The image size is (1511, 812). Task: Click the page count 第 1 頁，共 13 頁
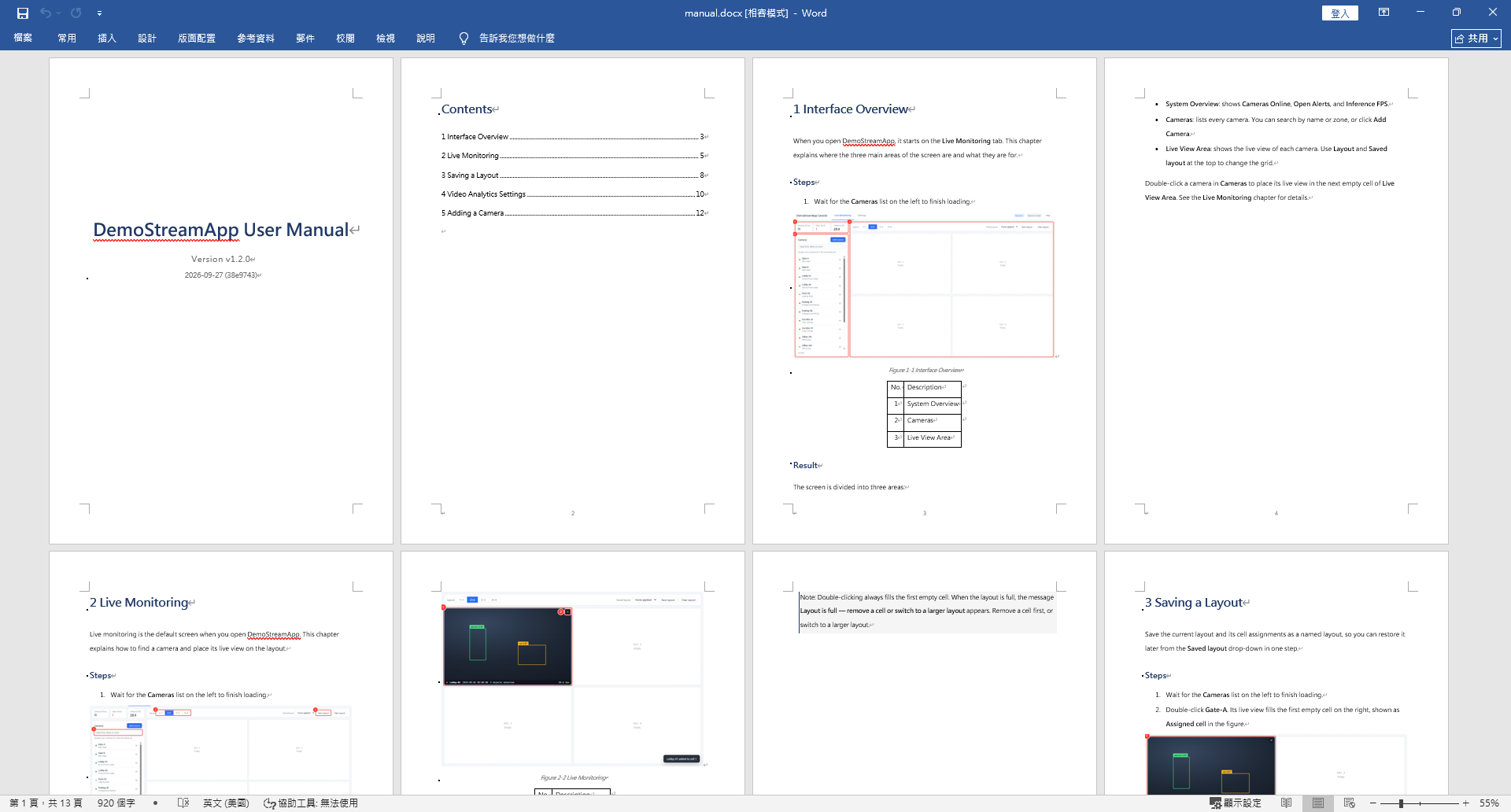pos(46,803)
